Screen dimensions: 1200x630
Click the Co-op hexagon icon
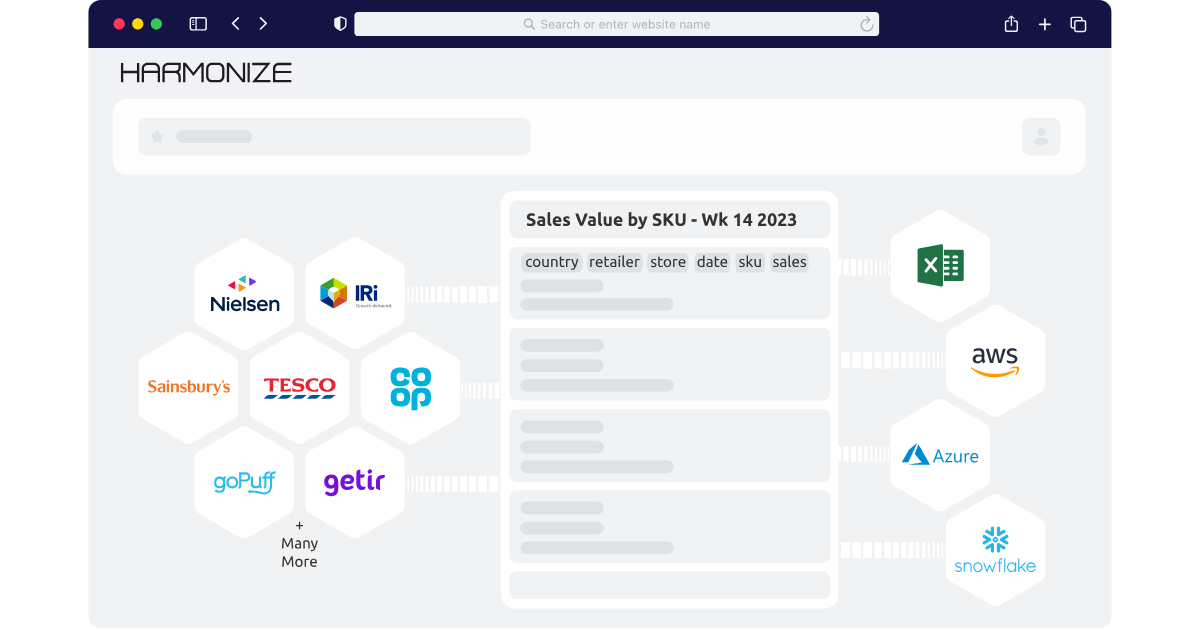(x=410, y=386)
